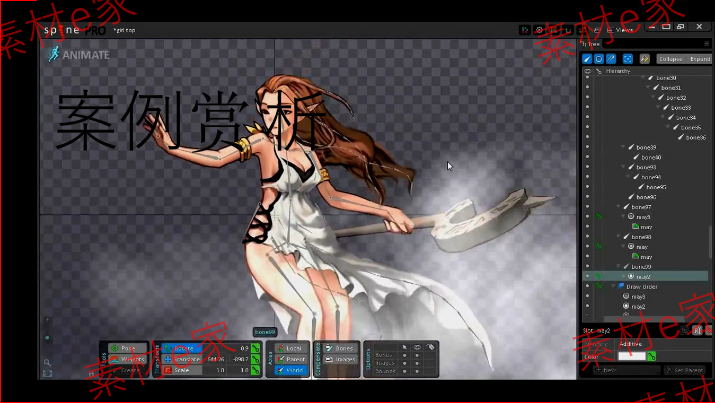Activate the Translate transform tool

tap(182, 359)
